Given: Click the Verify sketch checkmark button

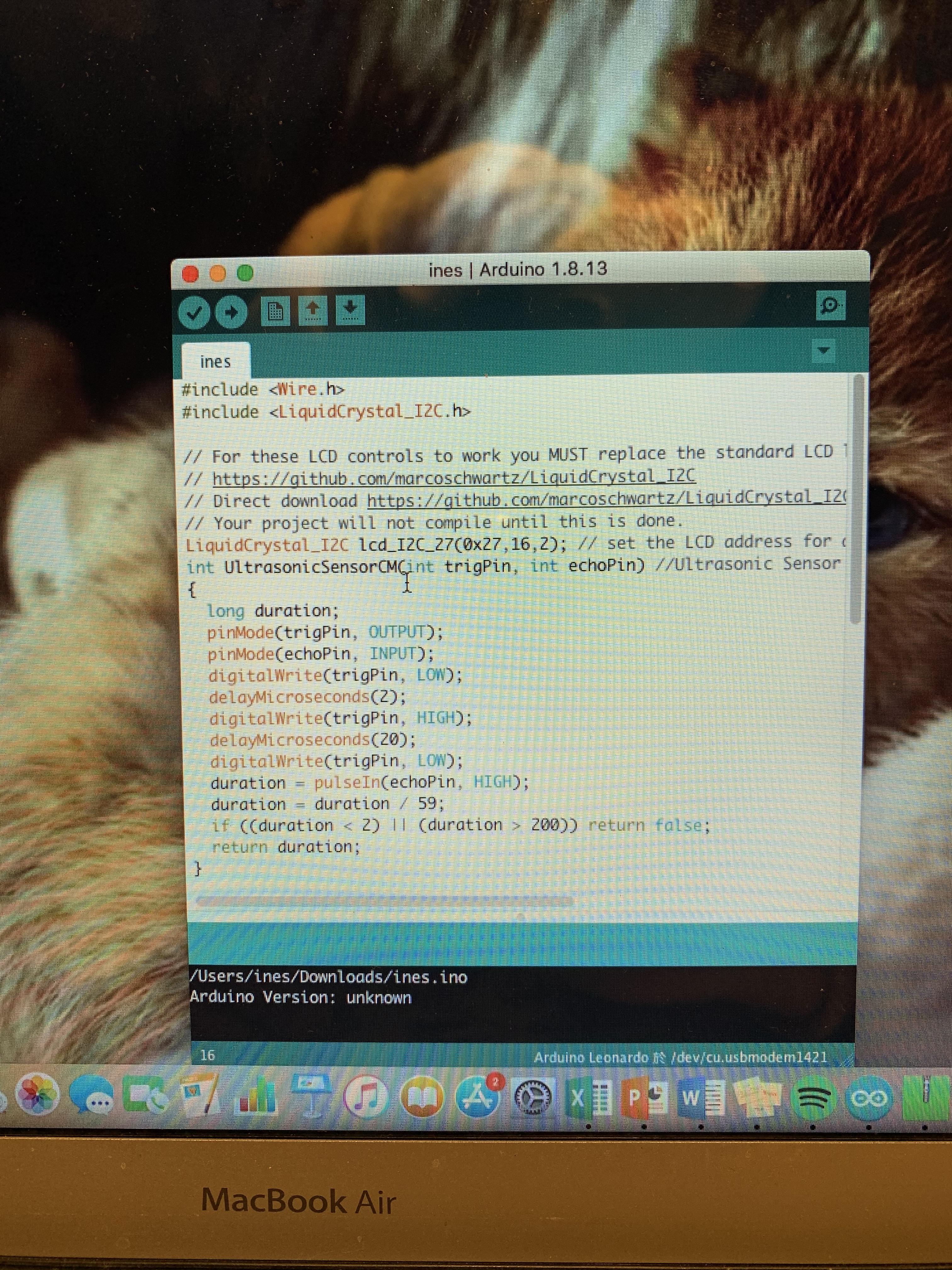Looking at the screenshot, I should click(x=194, y=312).
